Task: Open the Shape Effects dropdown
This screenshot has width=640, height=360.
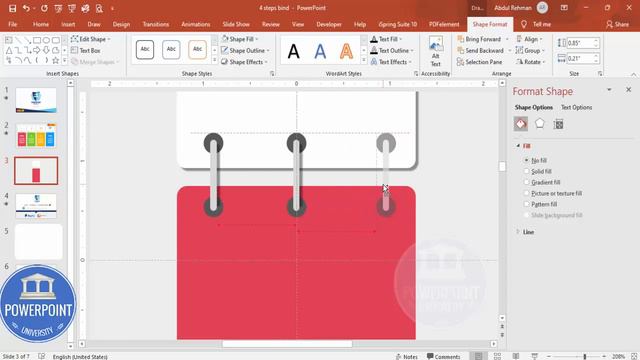Action: pos(244,62)
